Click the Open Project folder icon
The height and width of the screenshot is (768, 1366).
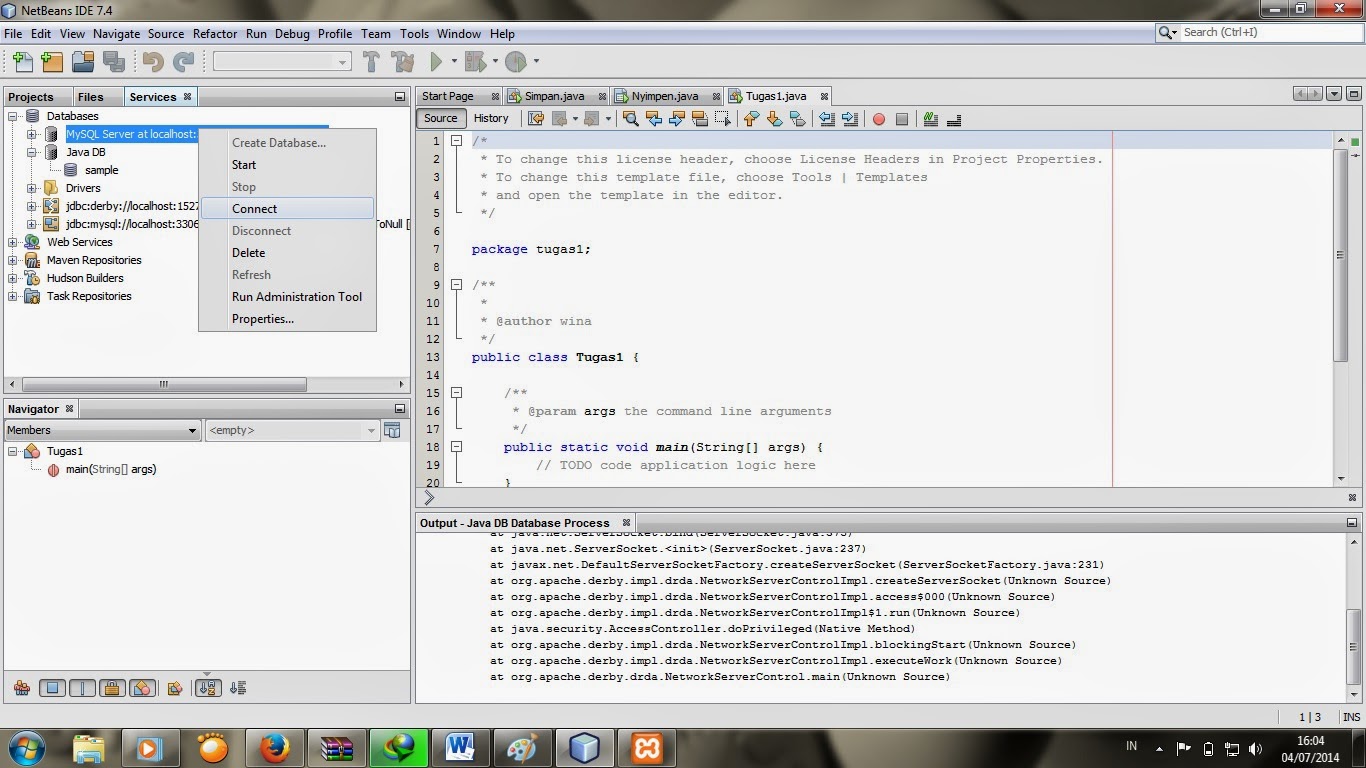click(83, 62)
